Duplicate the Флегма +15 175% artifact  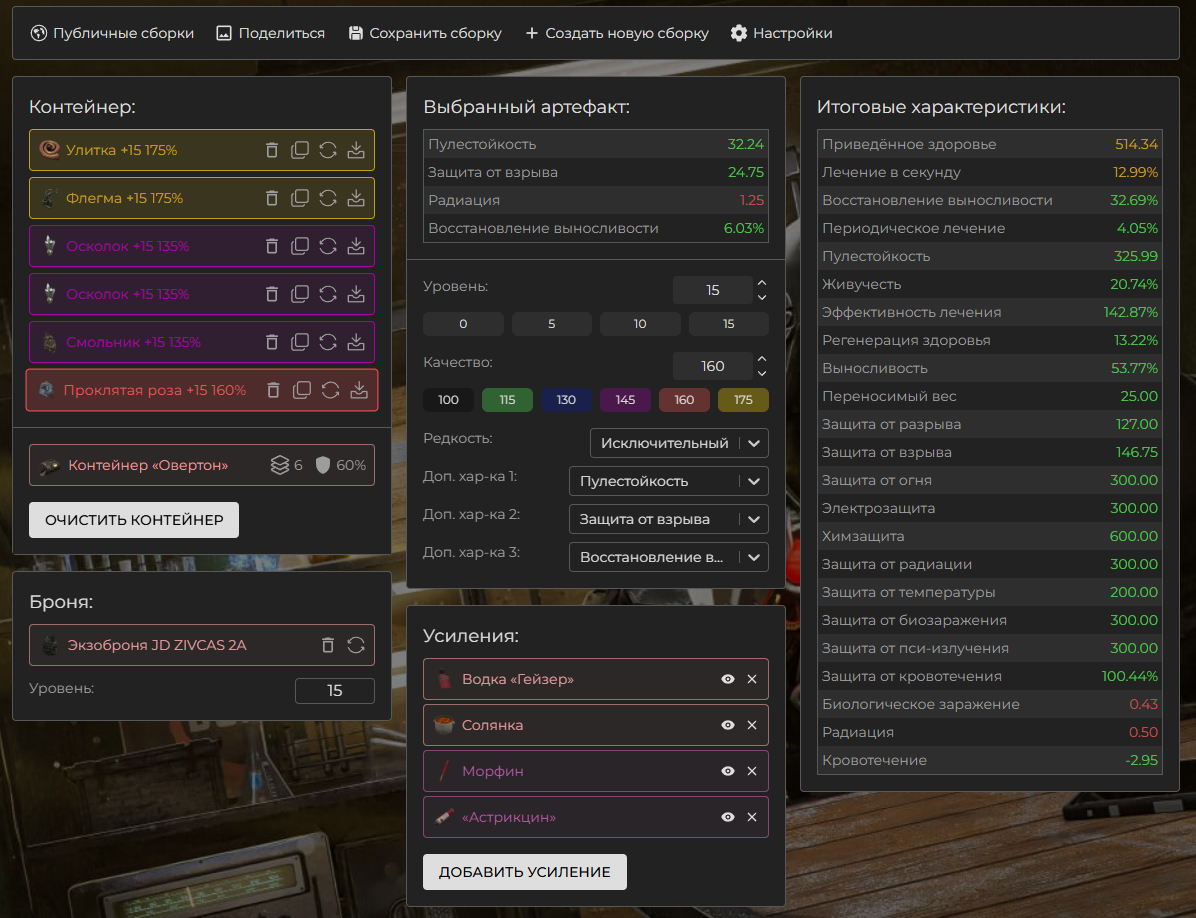pyautogui.click(x=300, y=198)
